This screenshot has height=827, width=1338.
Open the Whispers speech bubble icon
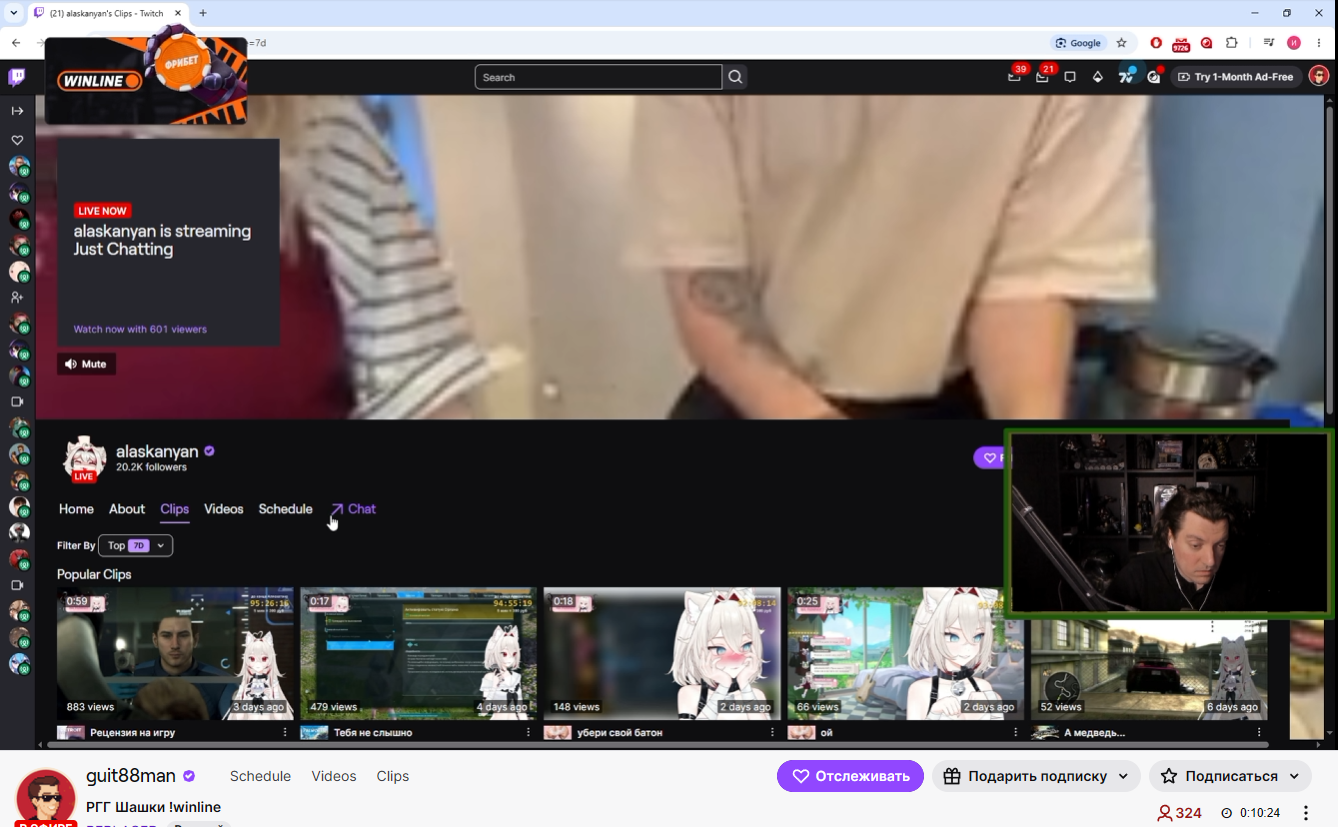pos(1070,77)
